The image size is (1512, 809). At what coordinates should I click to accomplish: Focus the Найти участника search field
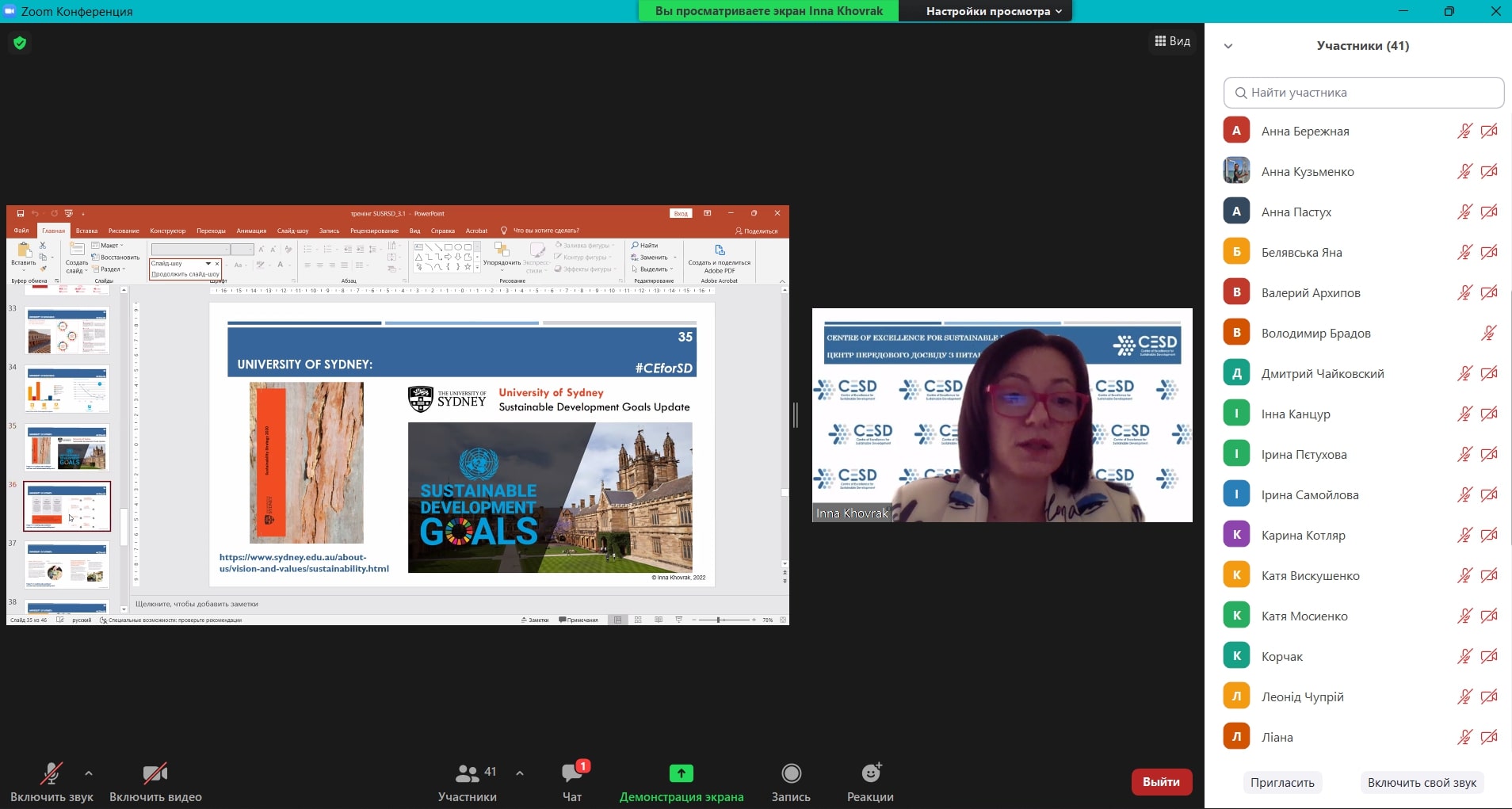pos(1364,93)
